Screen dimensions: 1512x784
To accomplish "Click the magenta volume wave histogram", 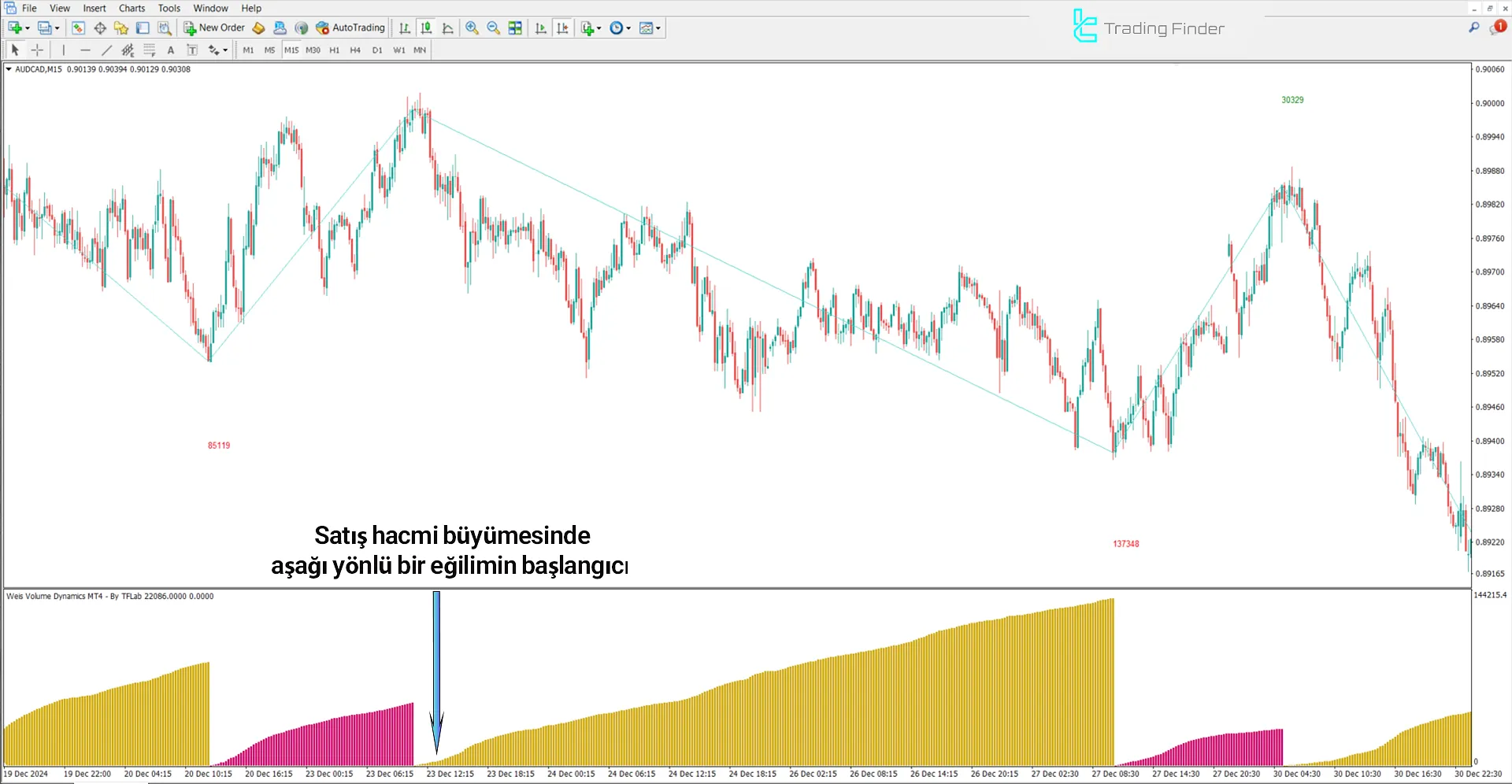I will tap(331, 740).
